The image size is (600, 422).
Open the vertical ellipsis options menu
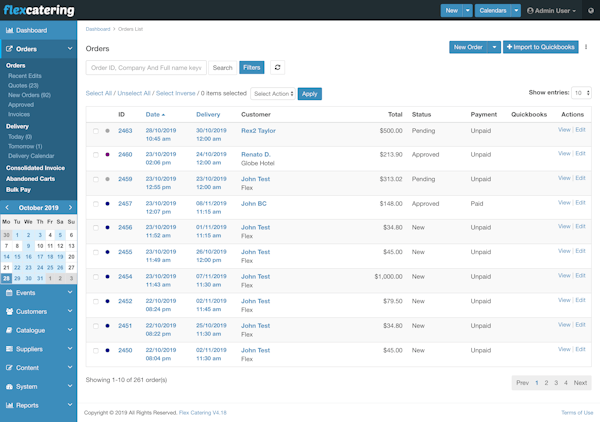coord(586,47)
